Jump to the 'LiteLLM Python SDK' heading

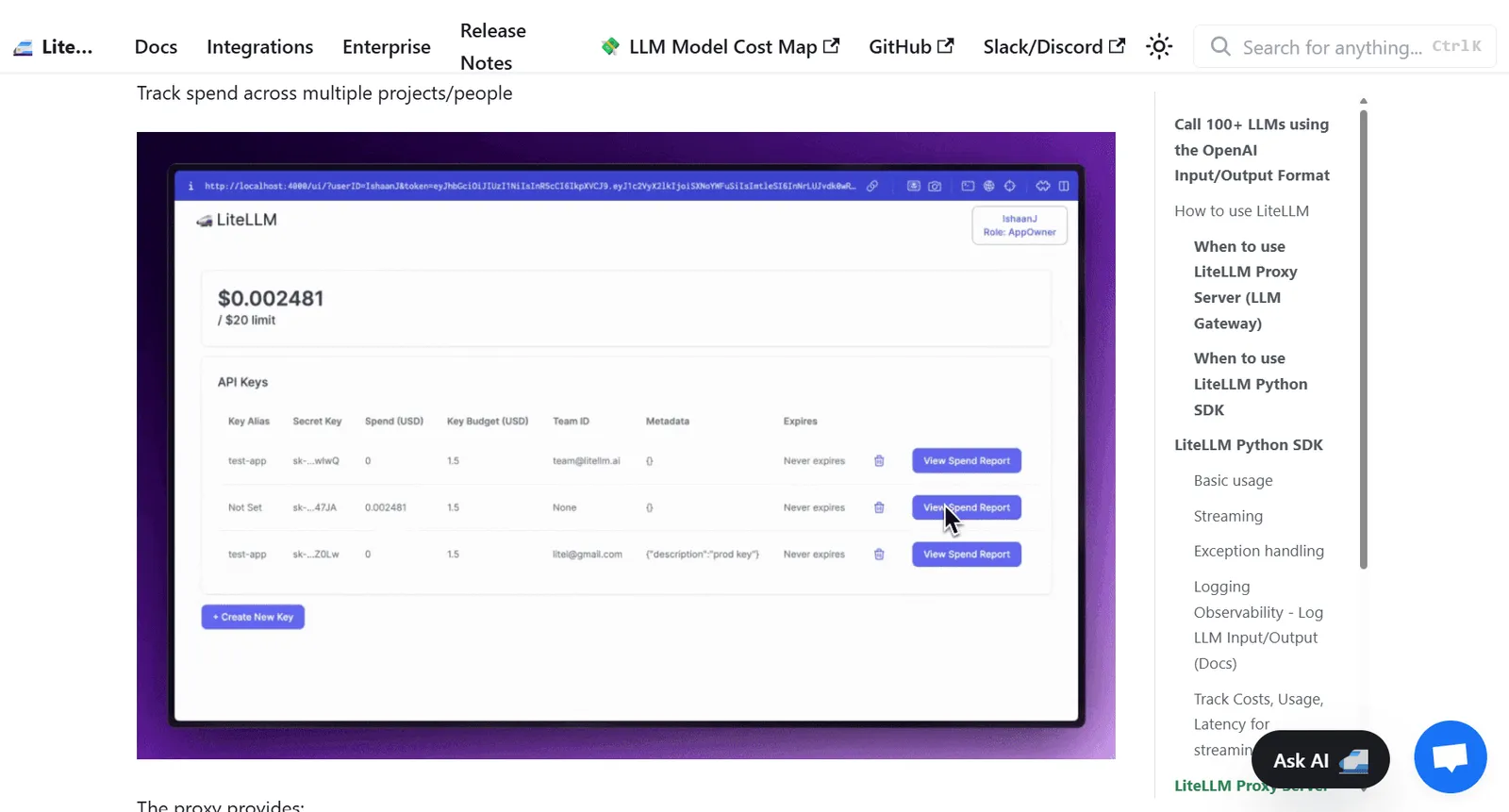point(1249,445)
